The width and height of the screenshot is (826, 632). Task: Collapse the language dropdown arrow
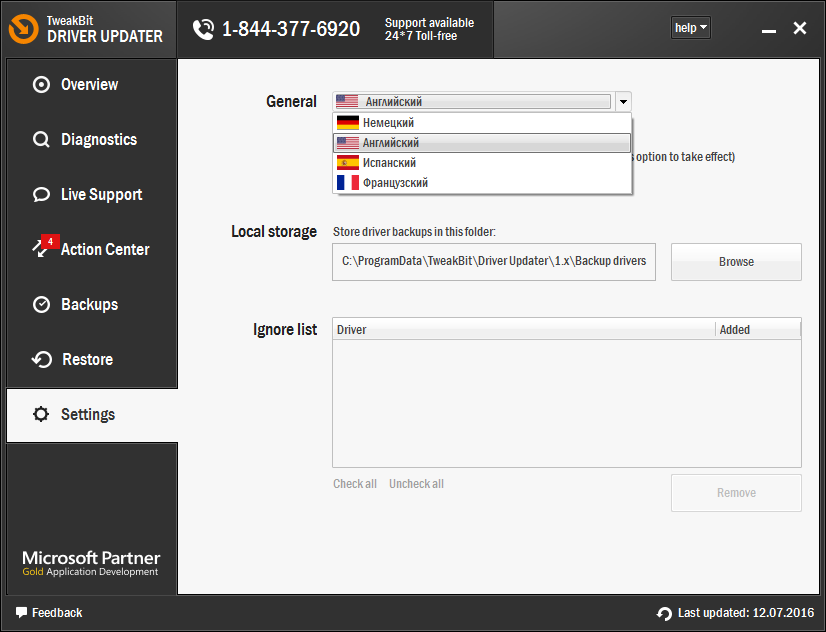[x=623, y=102]
